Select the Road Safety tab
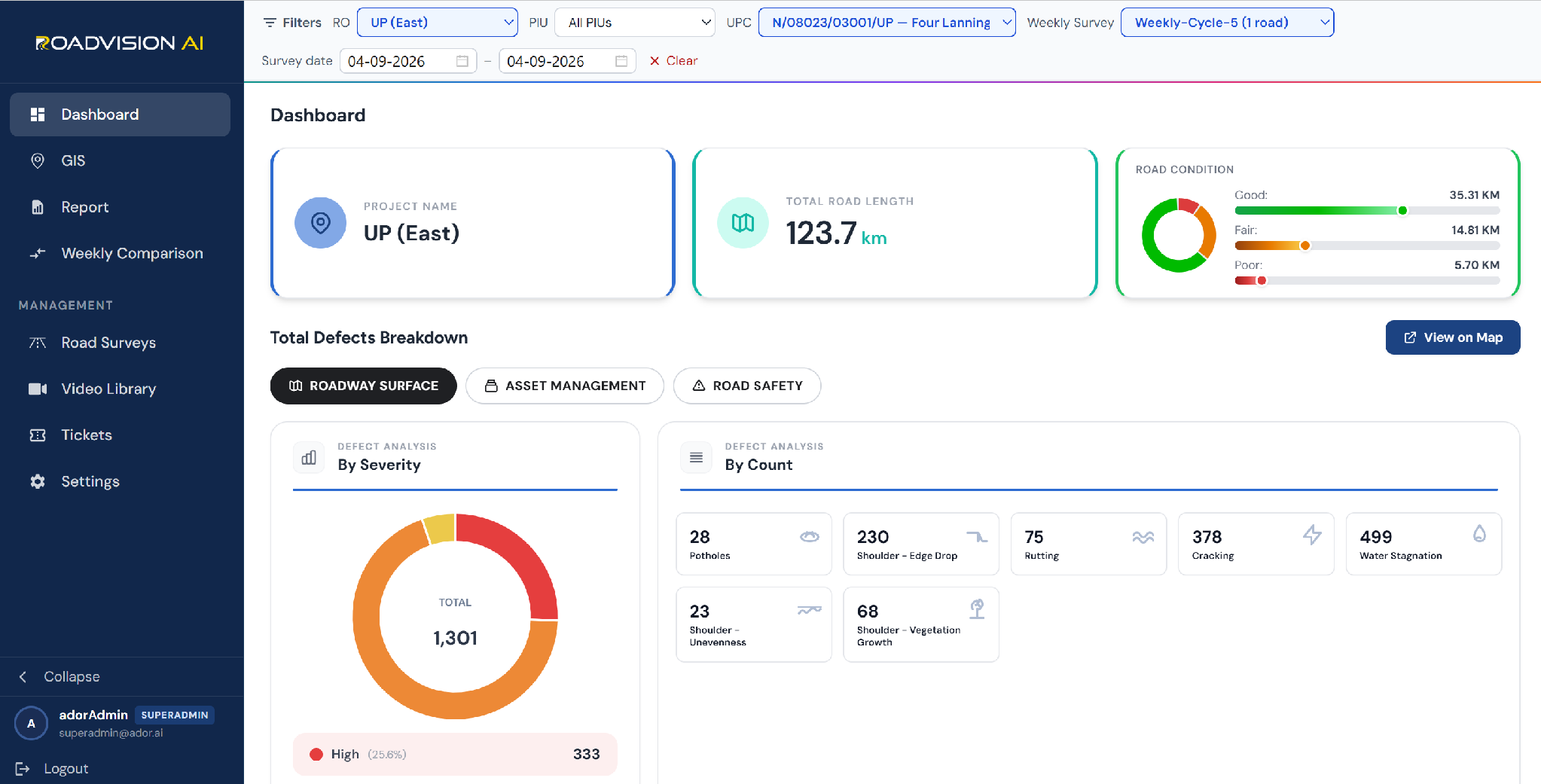Image resolution: width=1541 pixels, height=784 pixels. 747,386
